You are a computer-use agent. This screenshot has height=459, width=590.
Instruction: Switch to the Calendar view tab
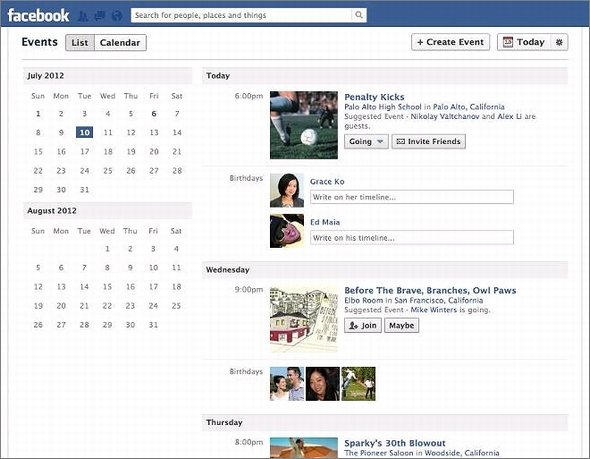pos(120,43)
